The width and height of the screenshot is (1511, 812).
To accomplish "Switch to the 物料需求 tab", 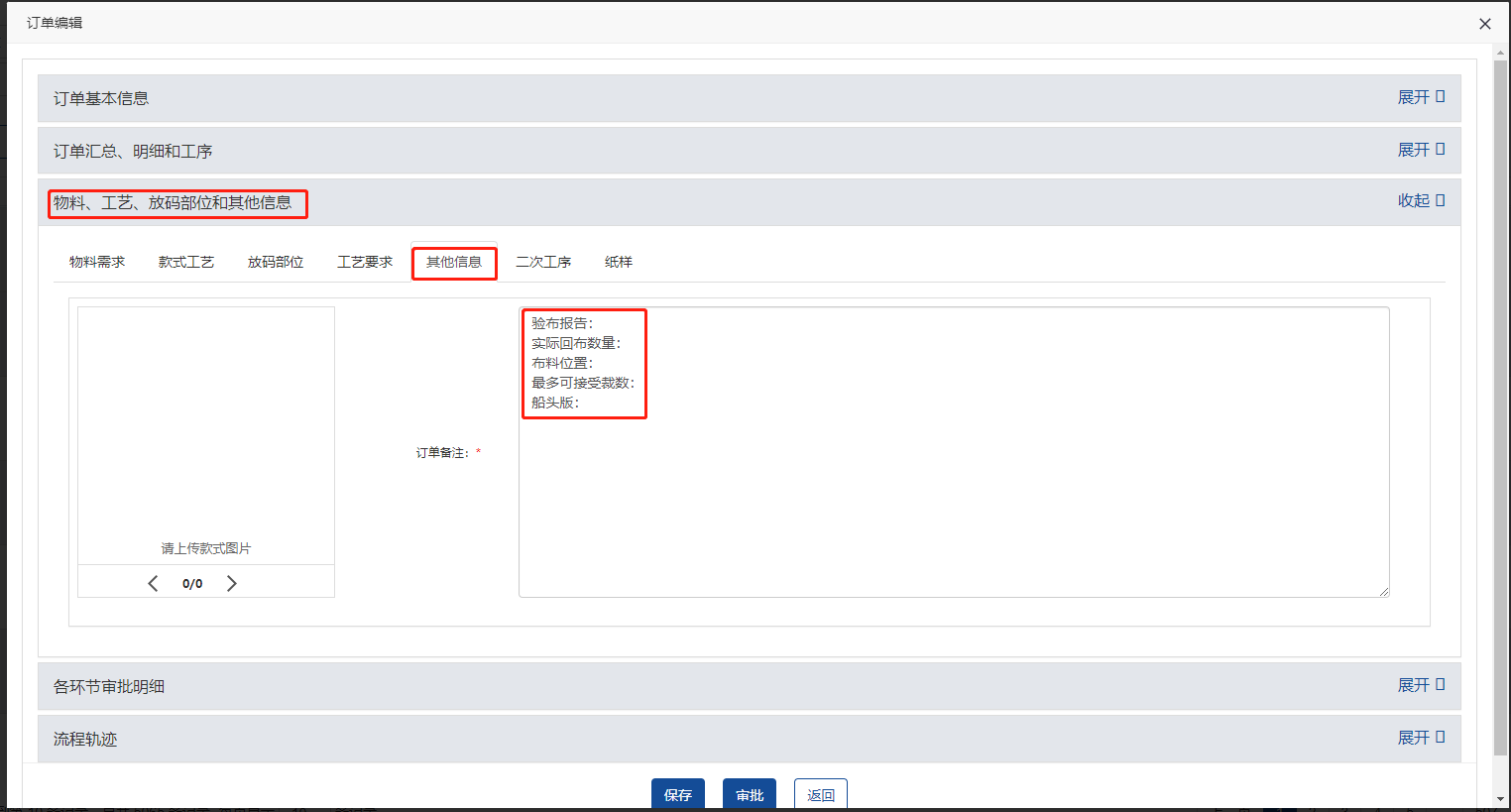I will (97, 262).
